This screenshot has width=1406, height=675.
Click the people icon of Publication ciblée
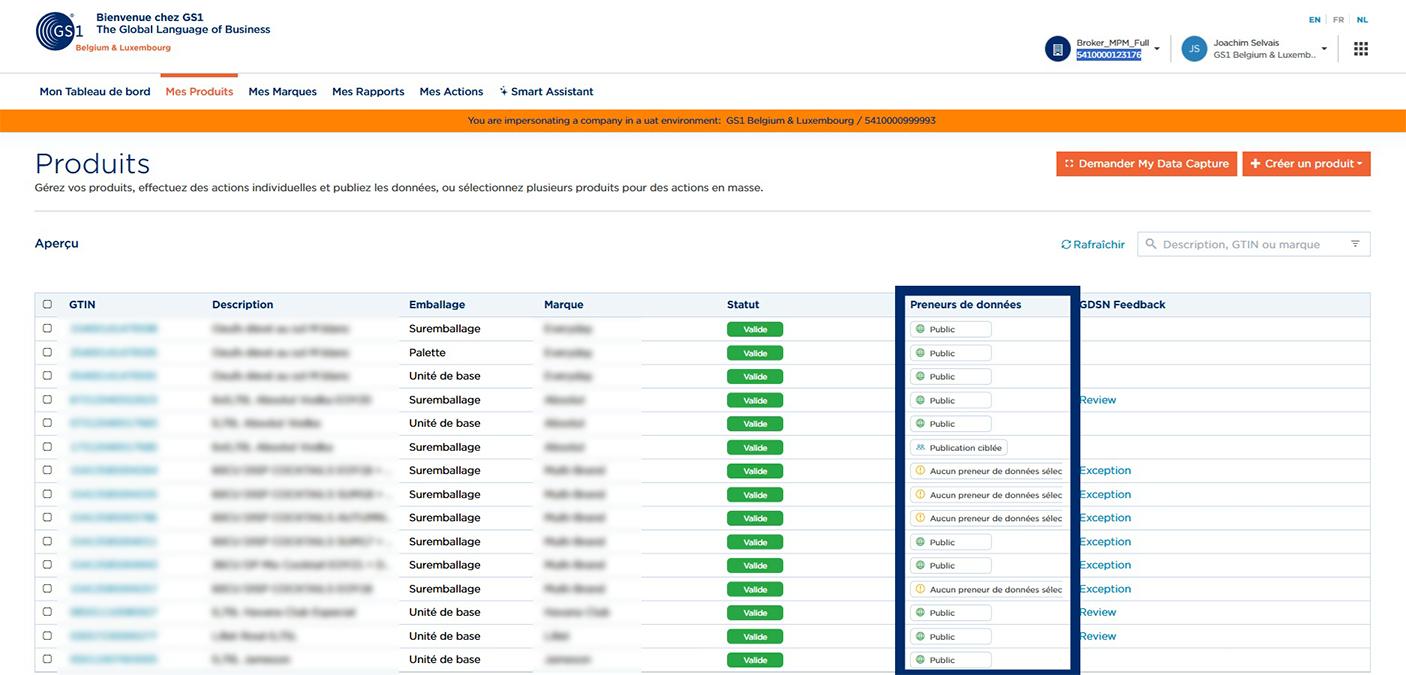(920, 447)
